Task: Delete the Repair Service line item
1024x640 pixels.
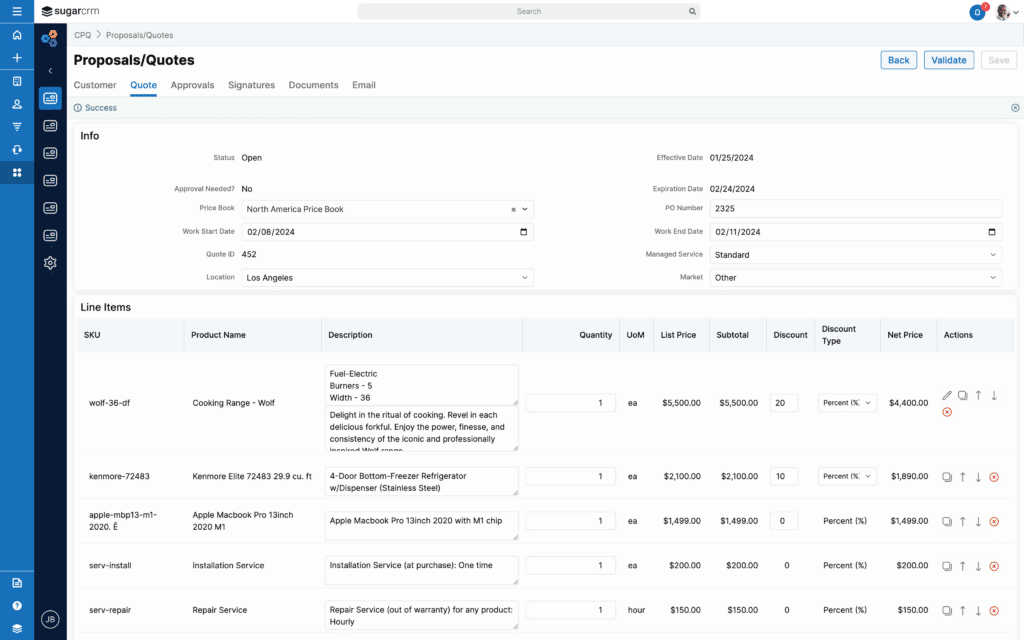Action: pos(994,611)
